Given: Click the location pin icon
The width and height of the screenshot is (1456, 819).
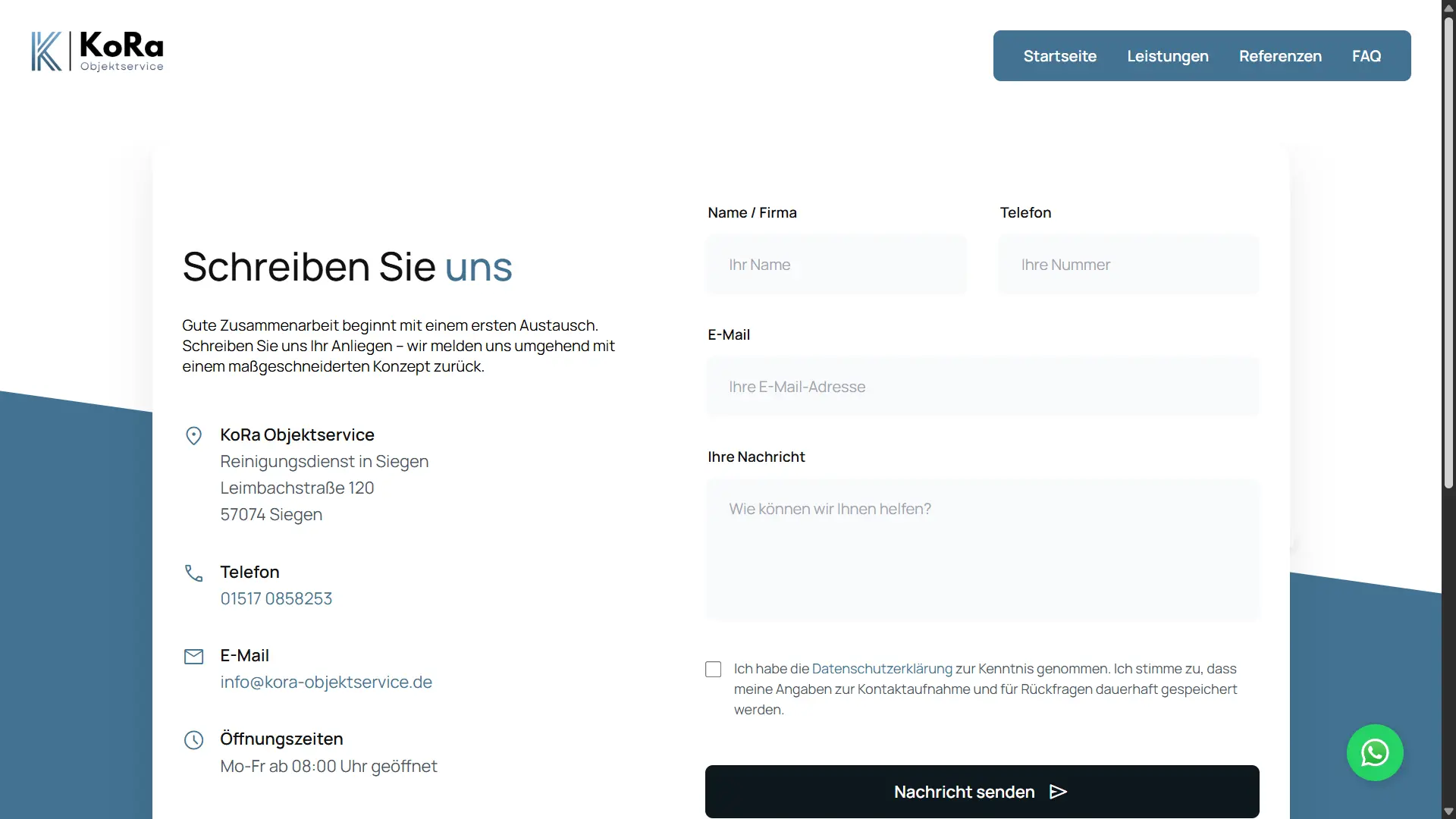Looking at the screenshot, I should pos(194,435).
